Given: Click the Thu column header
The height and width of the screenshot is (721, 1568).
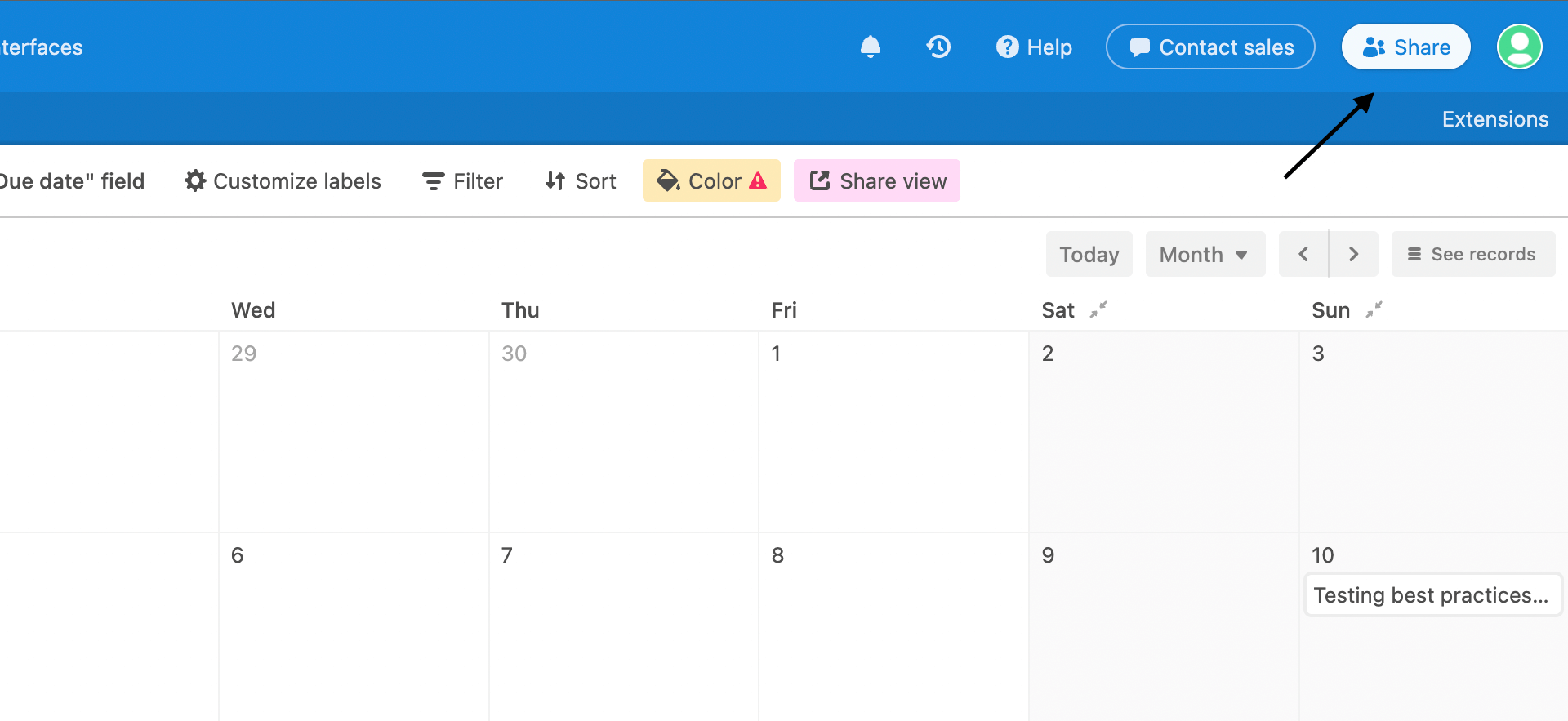Looking at the screenshot, I should pos(520,310).
